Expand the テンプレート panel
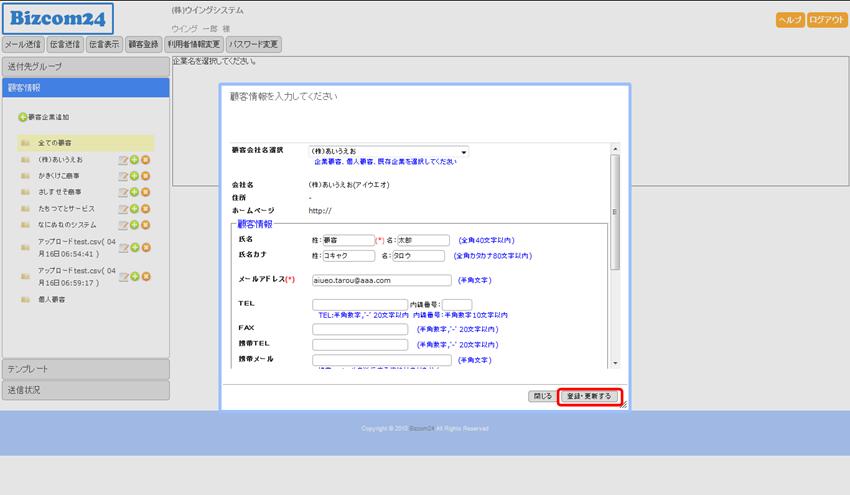The width and height of the screenshot is (850, 495). (85, 370)
